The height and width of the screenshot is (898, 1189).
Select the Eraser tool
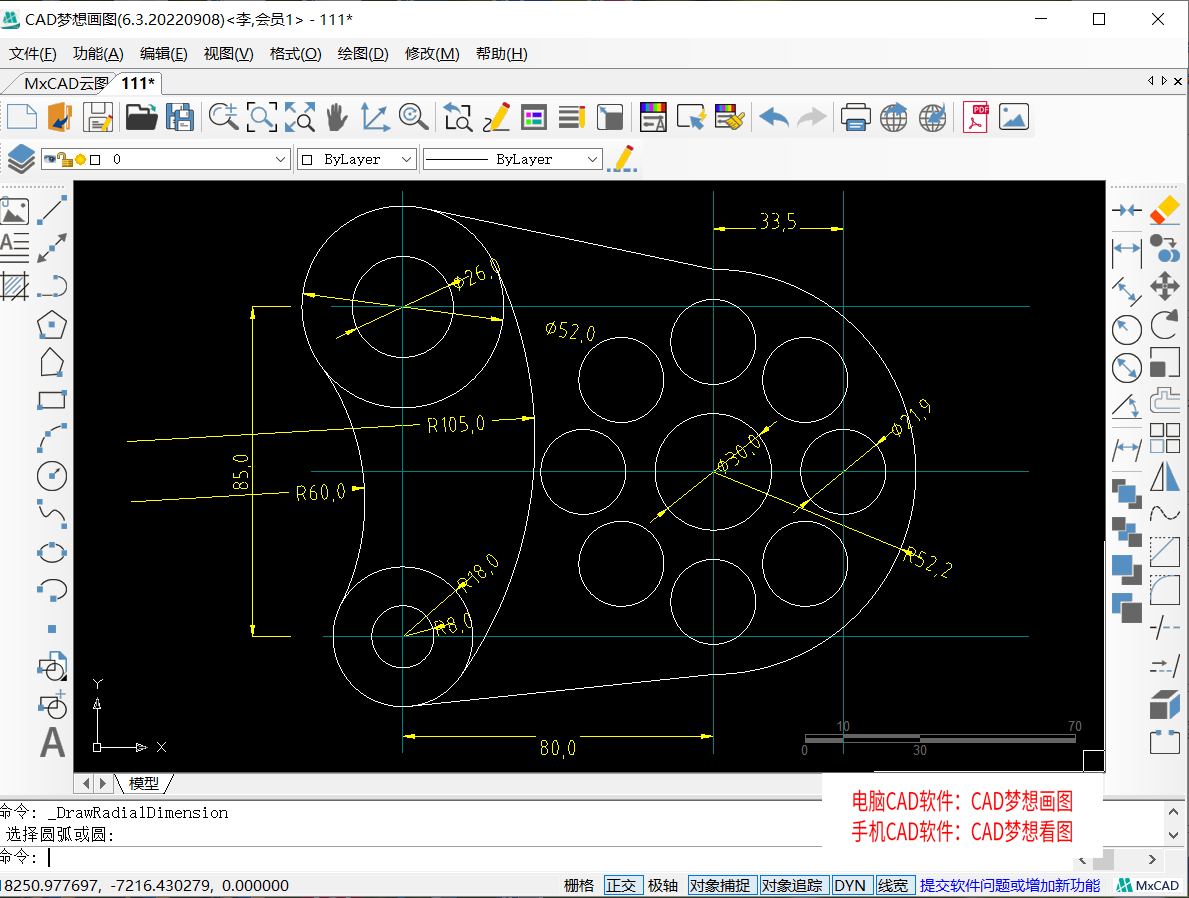pos(1165,210)
